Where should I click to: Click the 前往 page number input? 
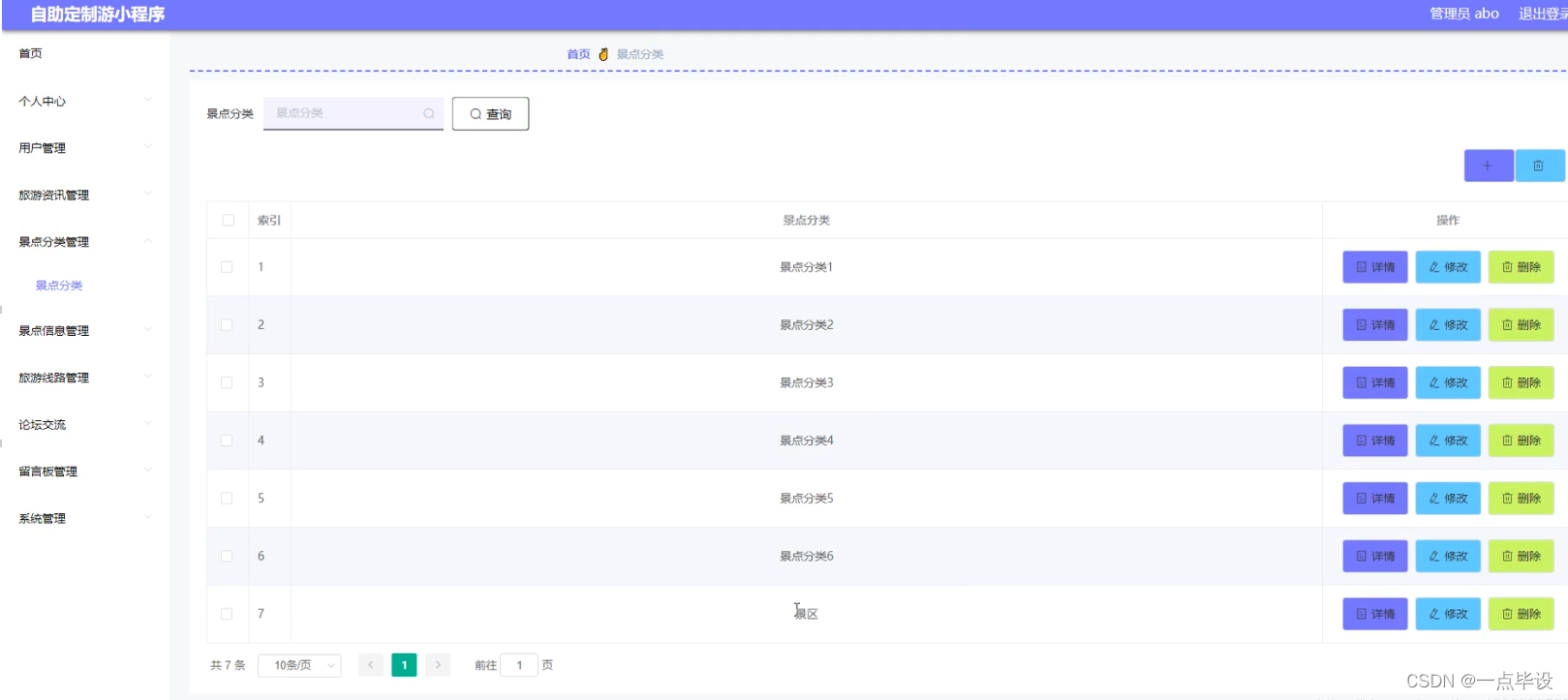[x=519, y=665]
